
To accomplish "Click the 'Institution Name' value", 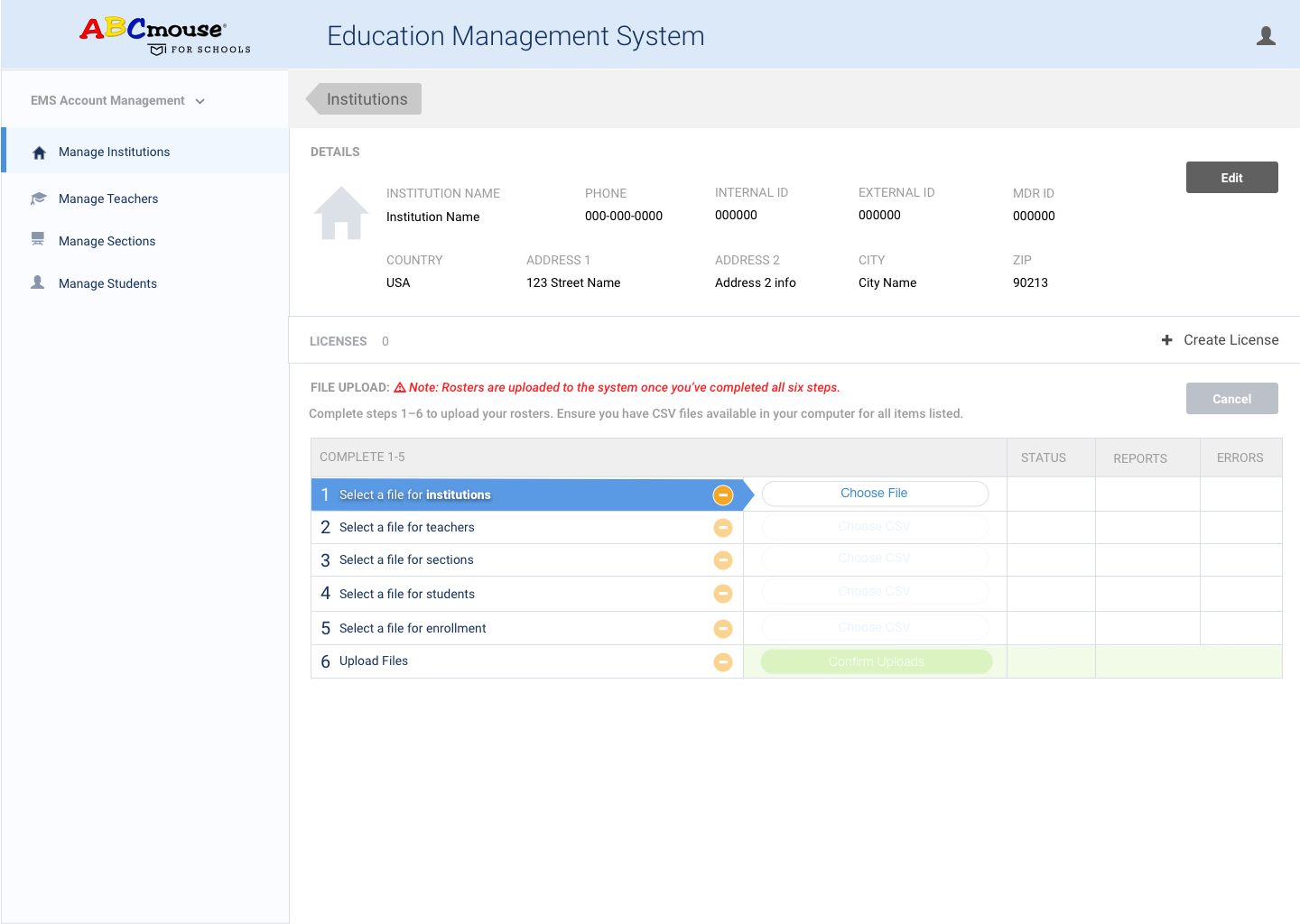I will coord(433,217).
